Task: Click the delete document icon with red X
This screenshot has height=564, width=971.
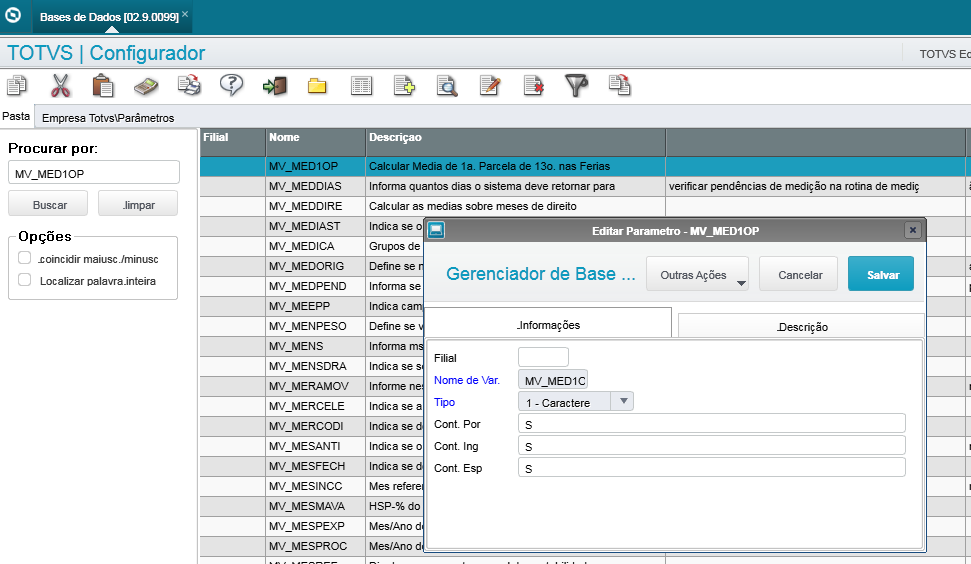Action: (x=533, y=85)
